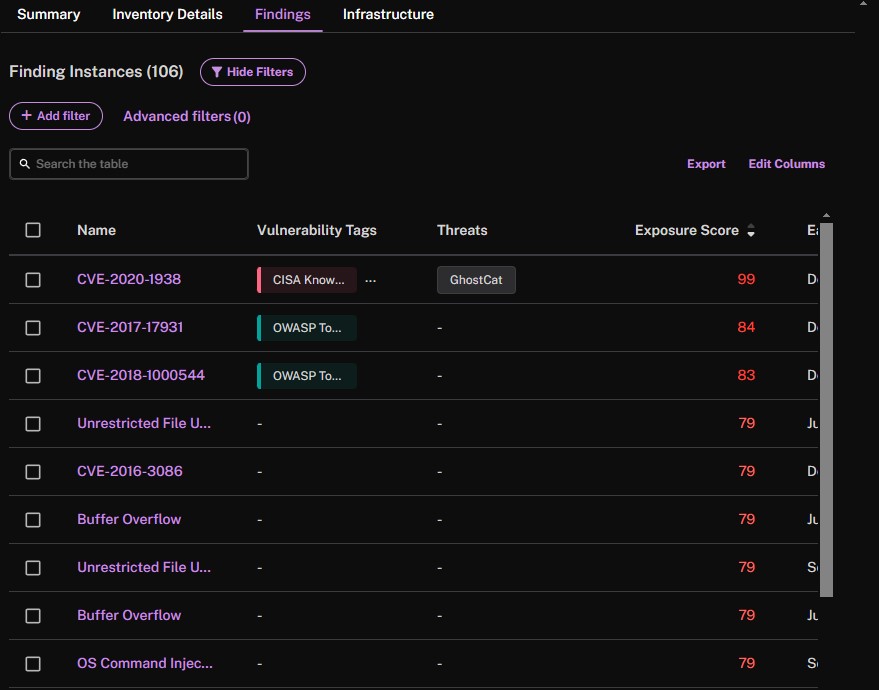Switch to the Summary tab
Image resolution: width=879 pixels, height=690 pixels.
point(49,14)
